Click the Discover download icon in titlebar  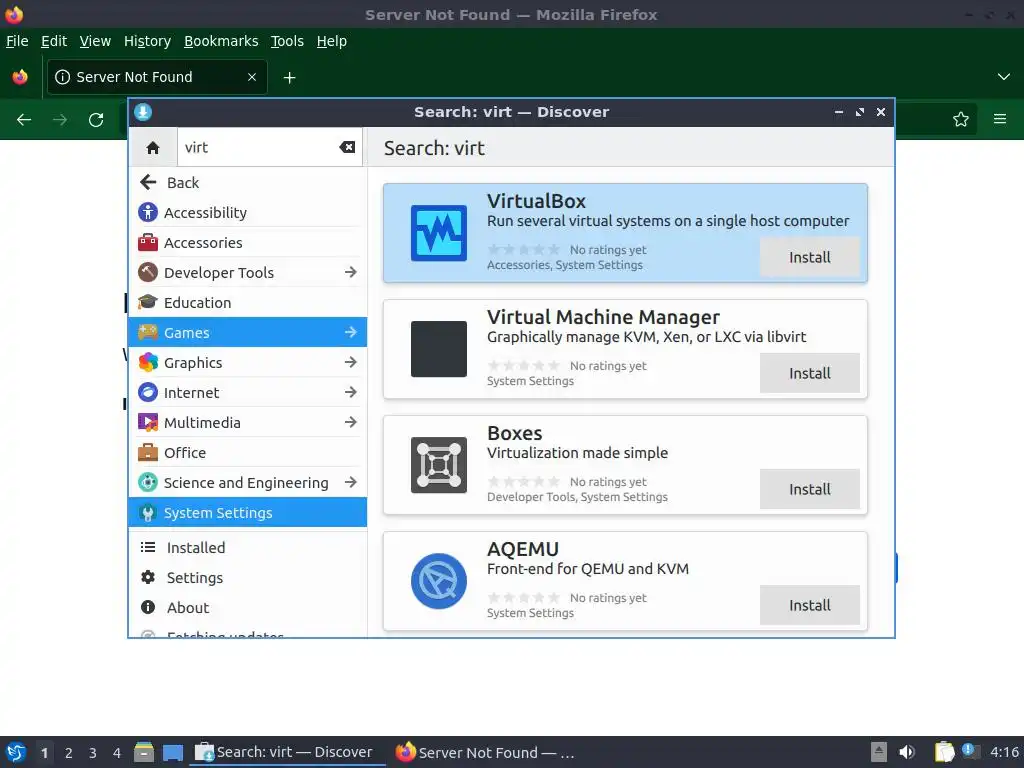(143, 112)
